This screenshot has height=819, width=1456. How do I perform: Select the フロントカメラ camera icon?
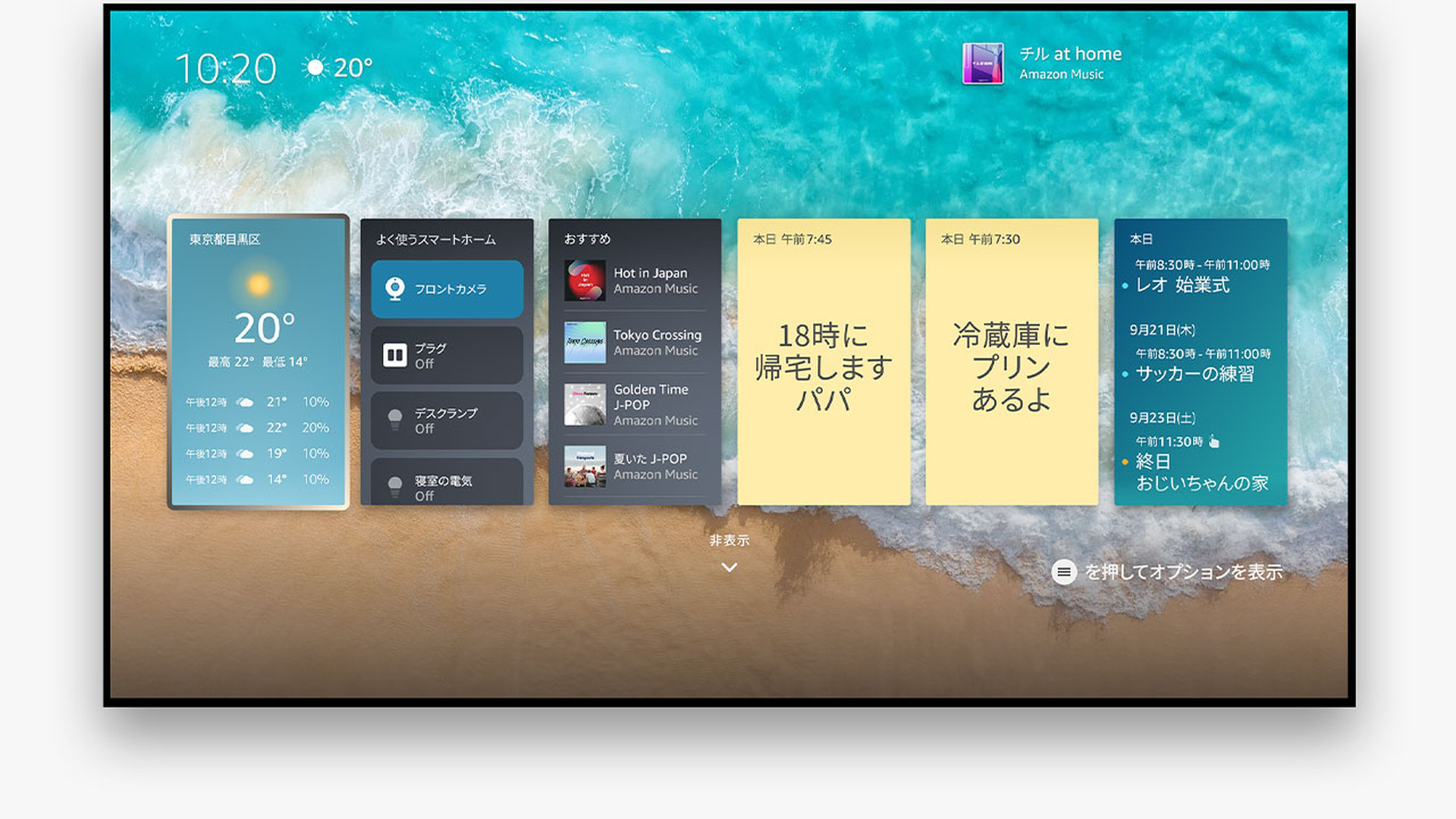point(395,288)
